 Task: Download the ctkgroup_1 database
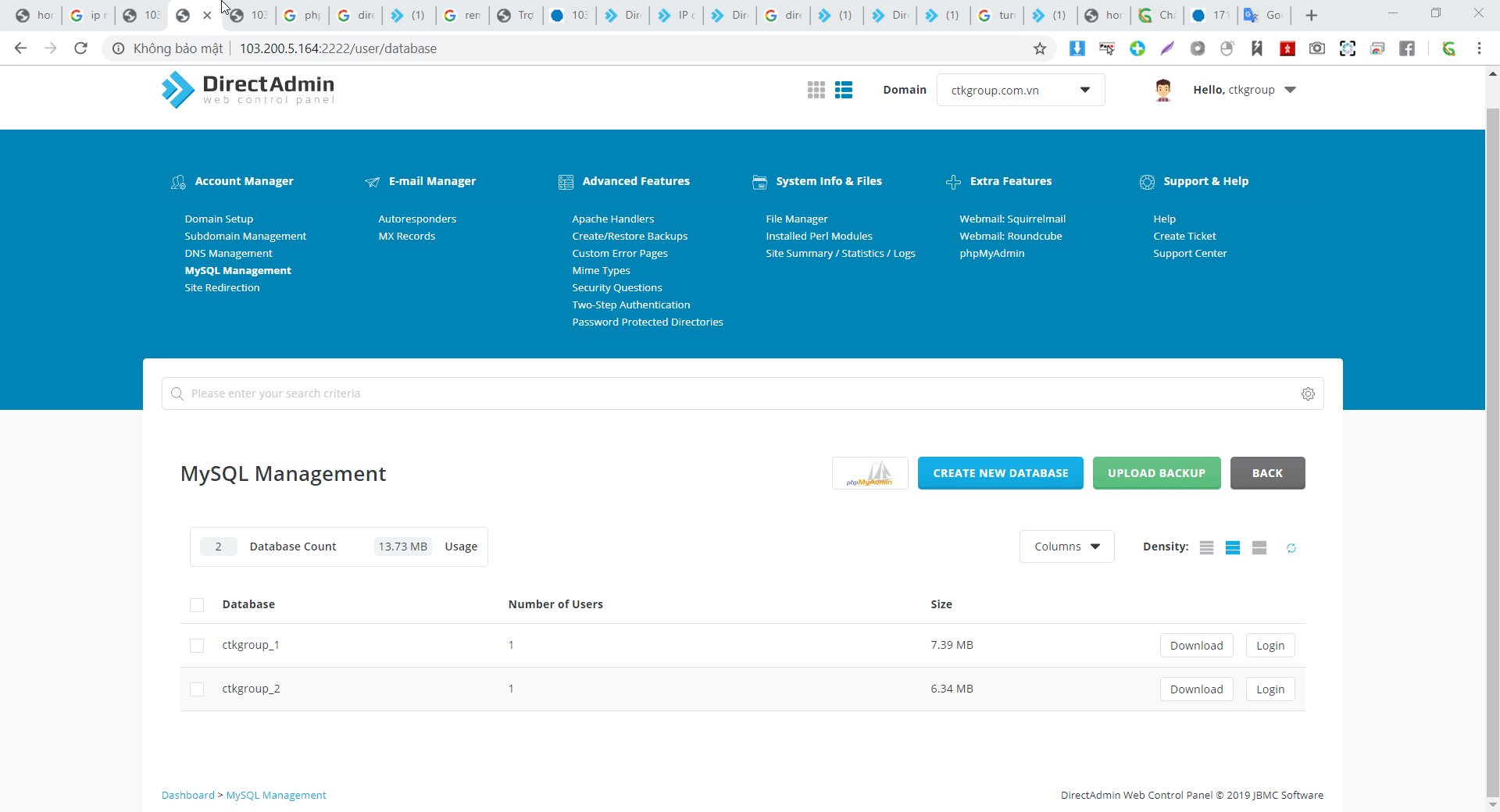(1196, 646)
